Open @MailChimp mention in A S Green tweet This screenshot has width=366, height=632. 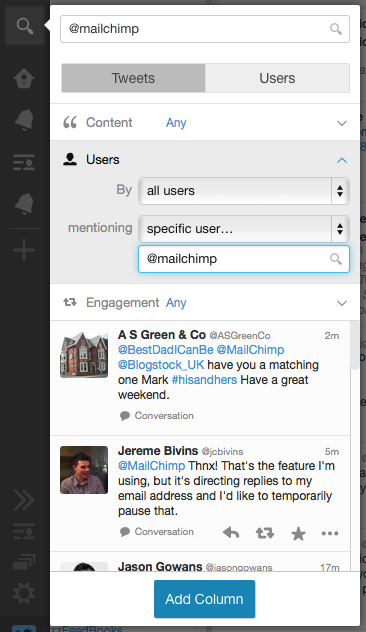(x=250, y=349)
